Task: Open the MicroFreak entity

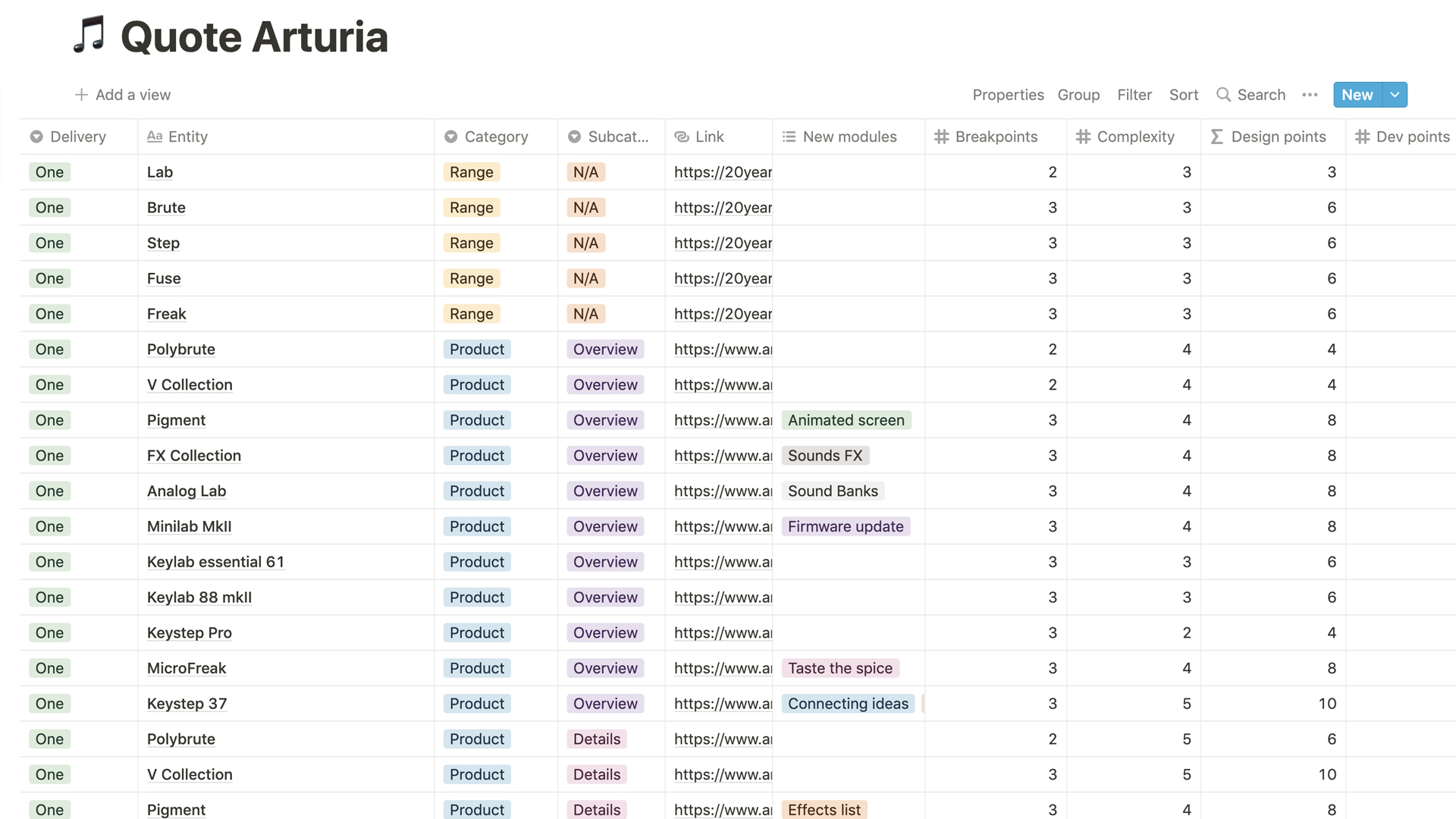Action: click(187, 668)
